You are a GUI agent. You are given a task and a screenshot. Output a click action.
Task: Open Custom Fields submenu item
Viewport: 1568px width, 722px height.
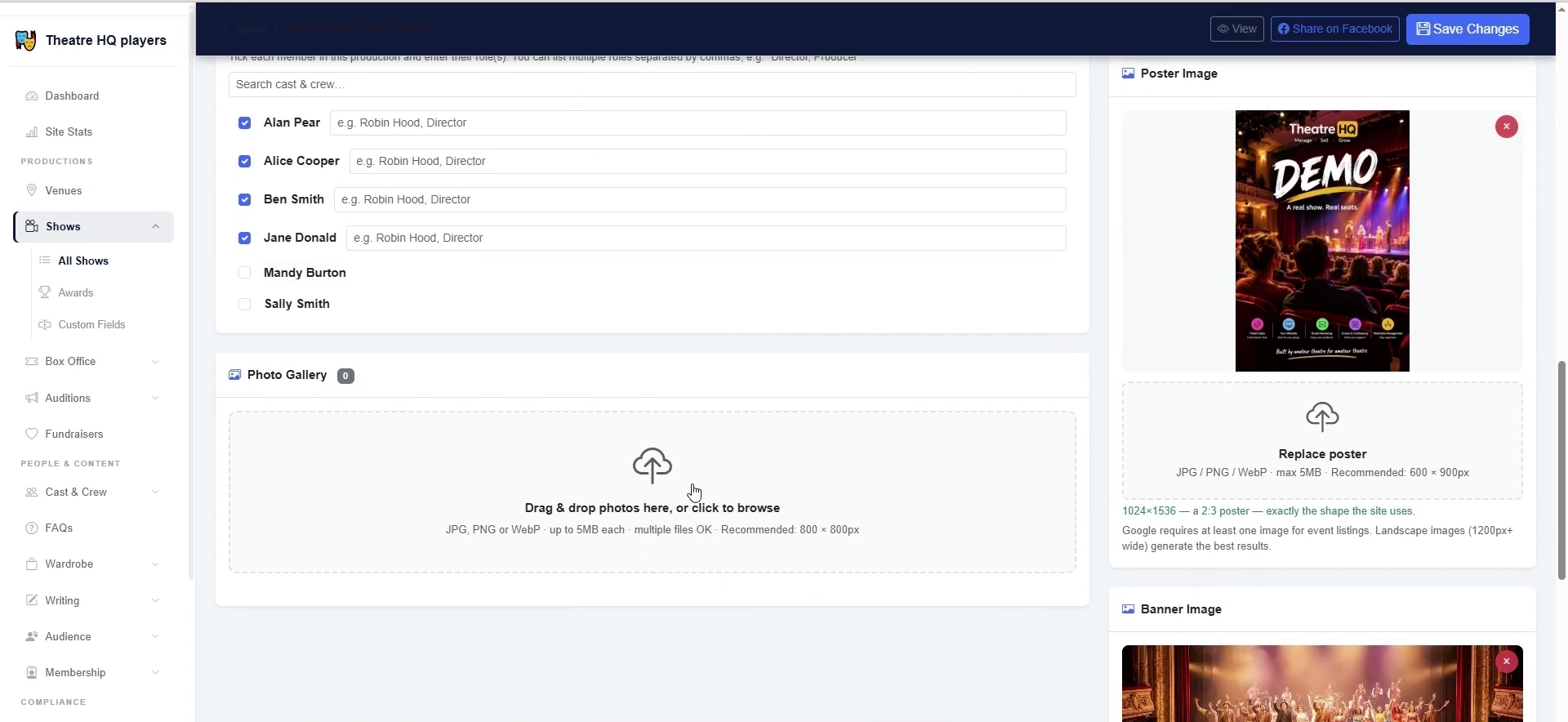click(x=91, y=324)
